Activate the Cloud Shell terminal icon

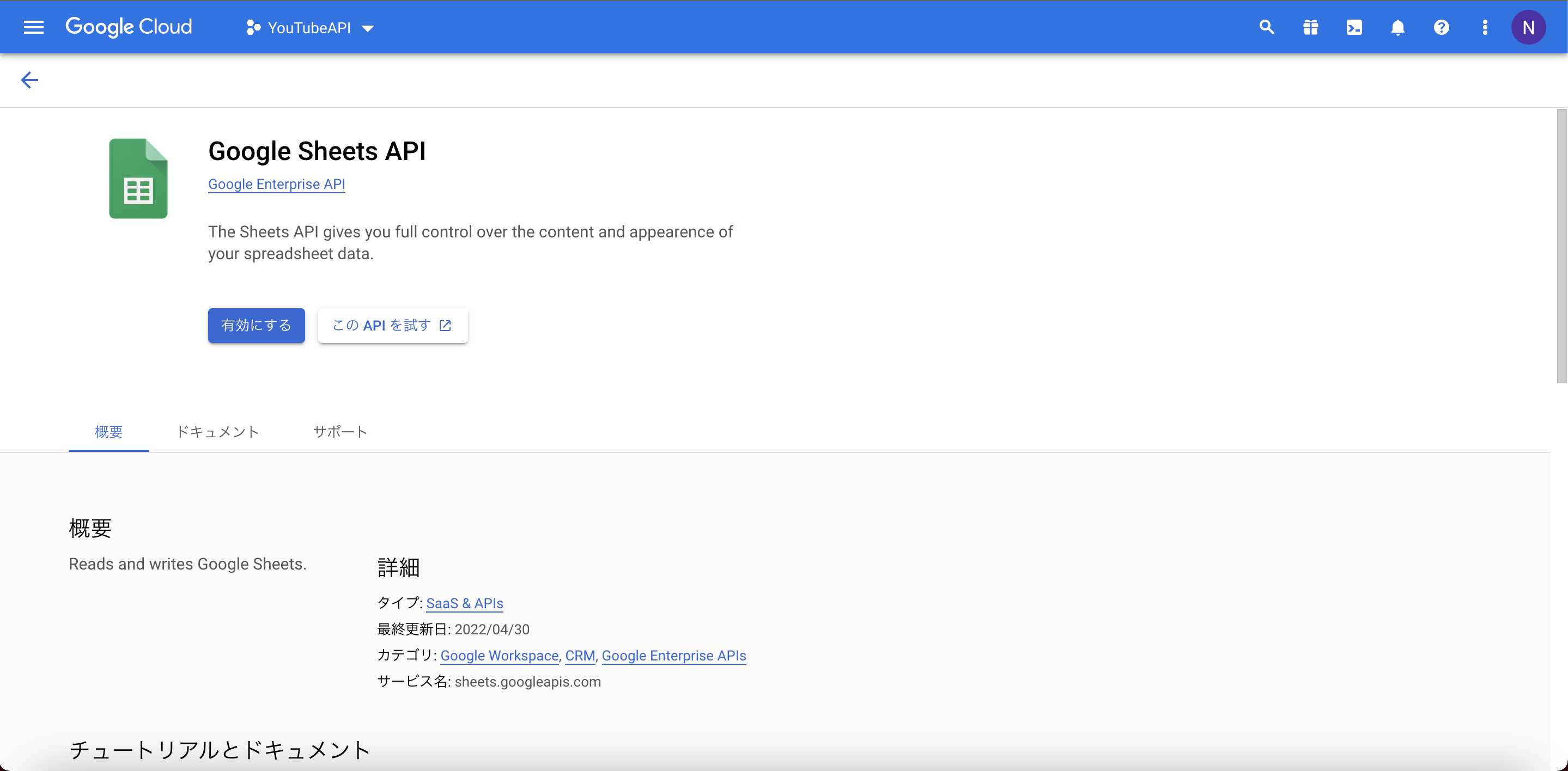coord(1354,27)
